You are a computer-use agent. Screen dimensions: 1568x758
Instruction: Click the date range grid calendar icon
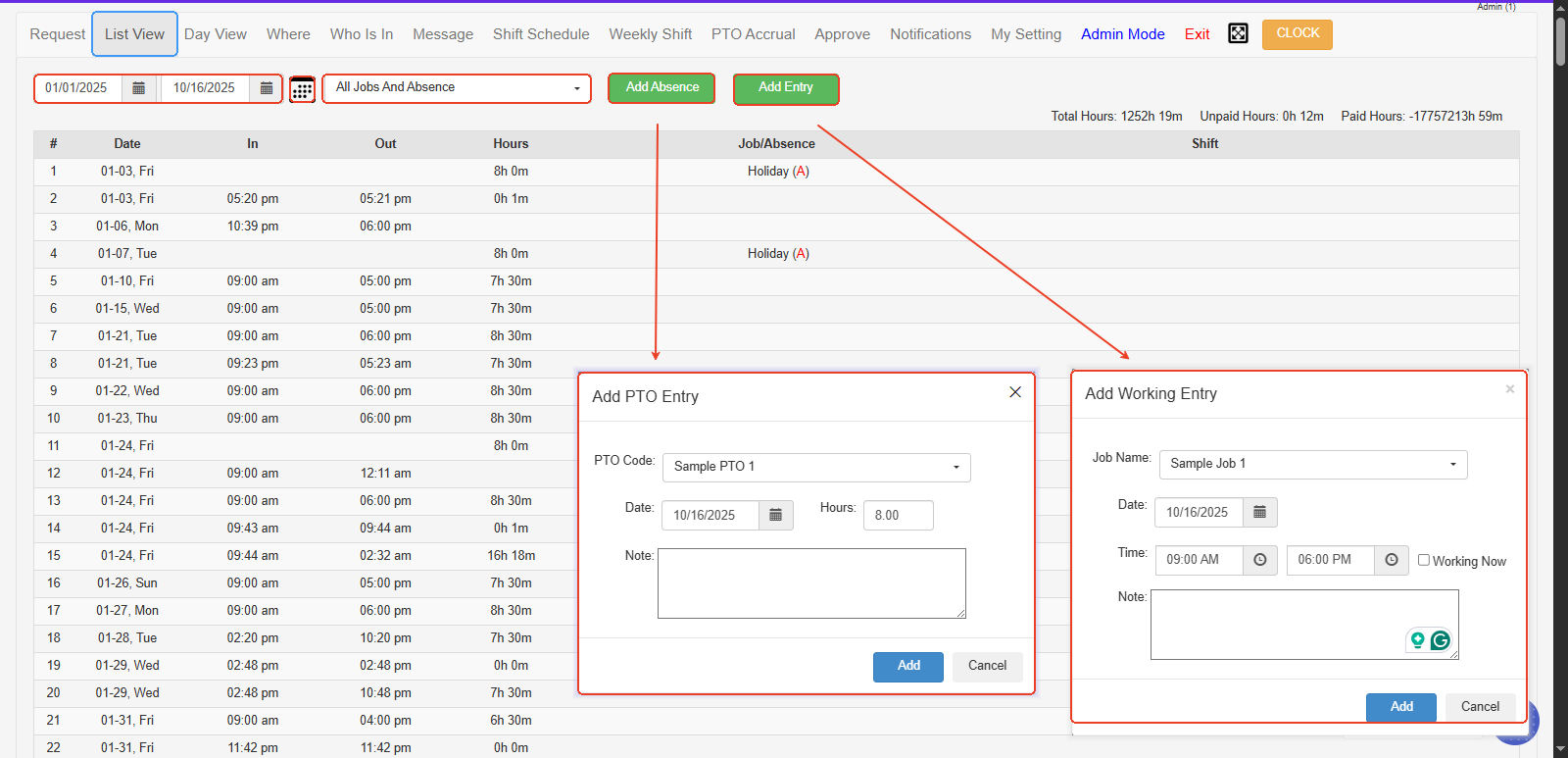pos(302,89)
